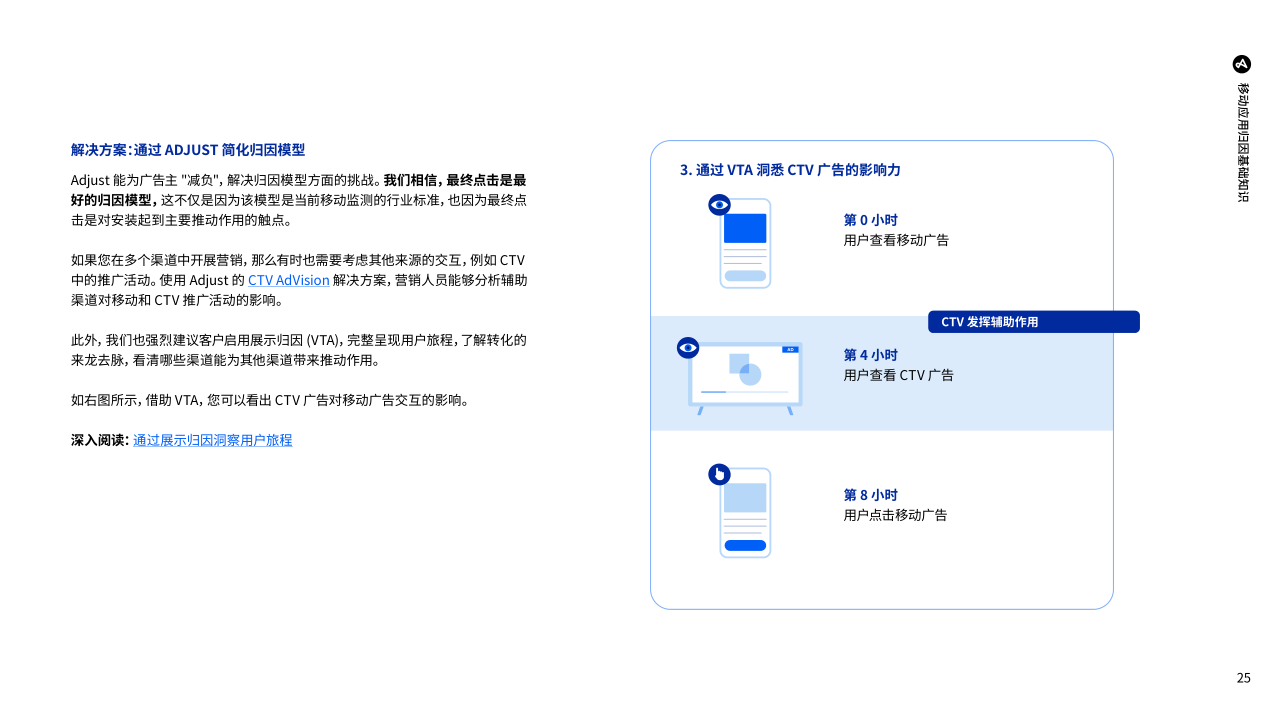Click the page number 25
Image resolution: width=1280 pixels, height=720 pixels.
coord(1244,678)
